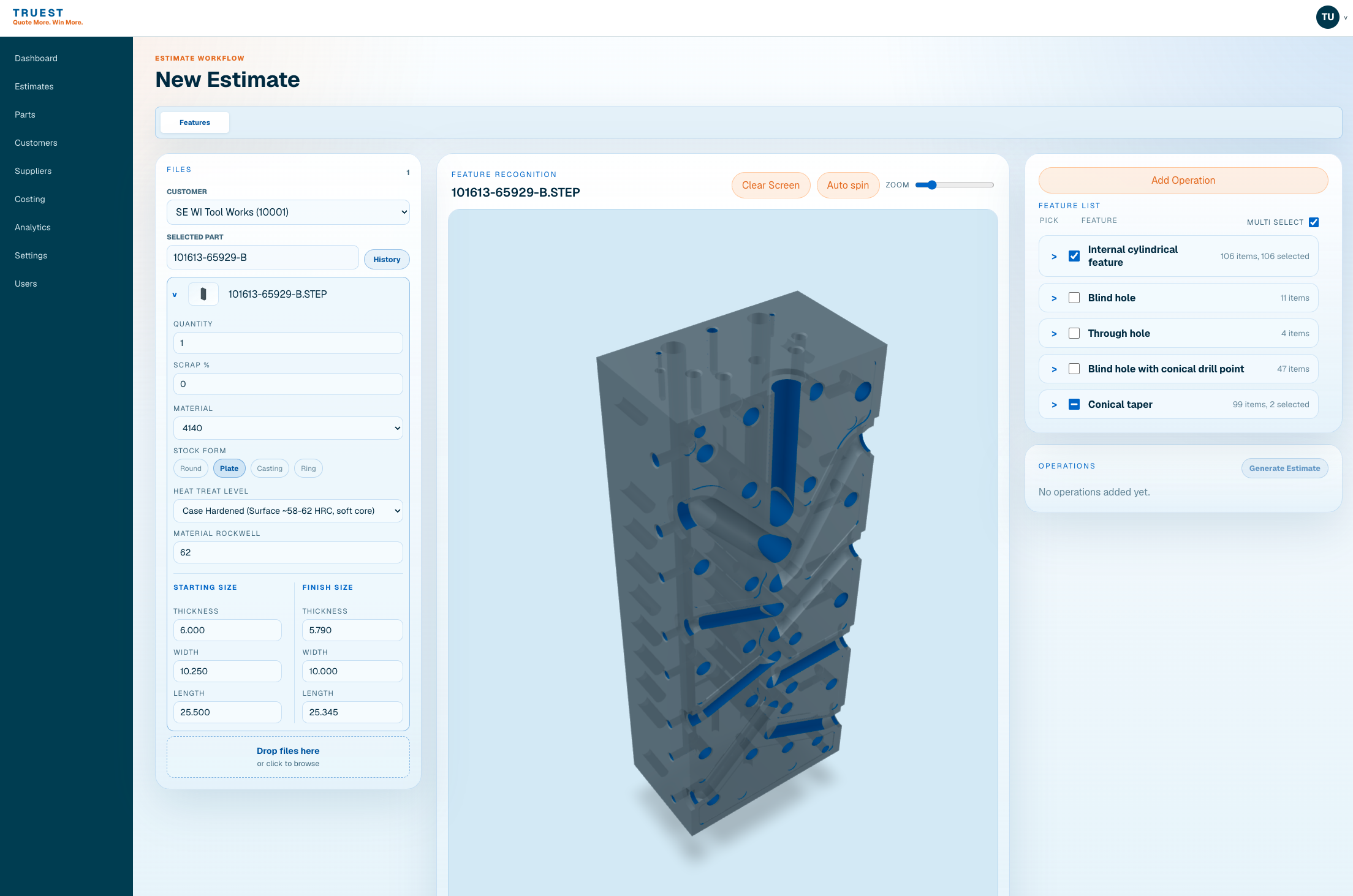This screenshot has height=896, width=1353.
Task: Select the Features tab
Action: 195,122
